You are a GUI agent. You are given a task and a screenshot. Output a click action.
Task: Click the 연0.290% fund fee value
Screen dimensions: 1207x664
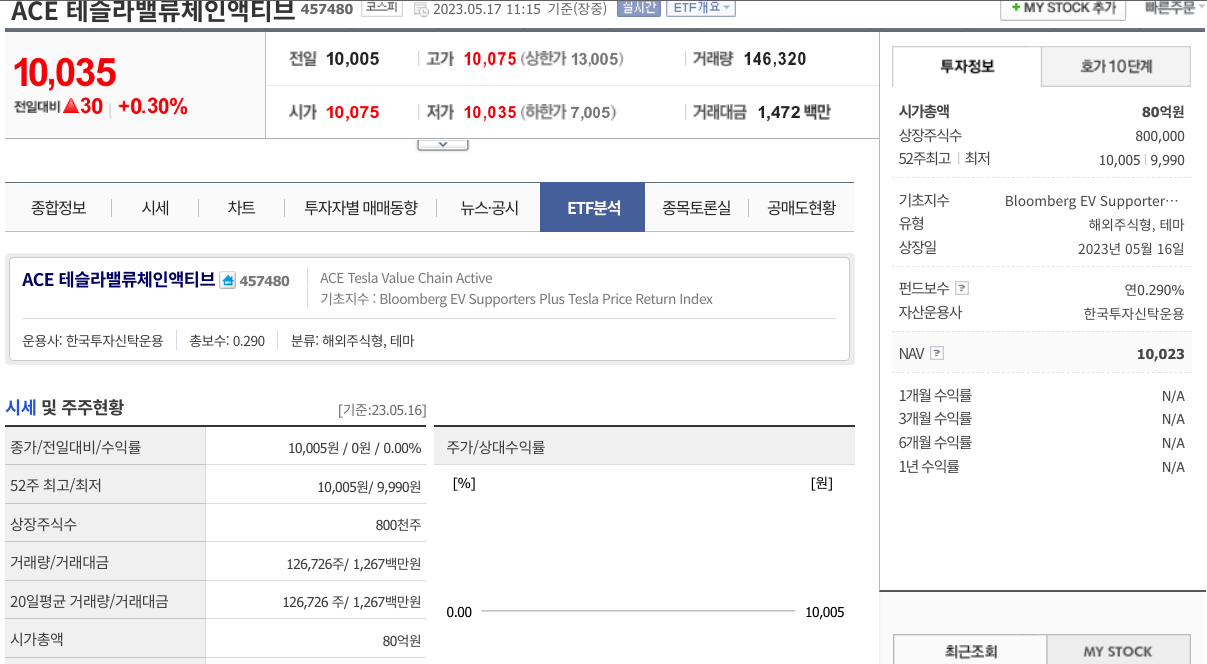point(1154,290)
